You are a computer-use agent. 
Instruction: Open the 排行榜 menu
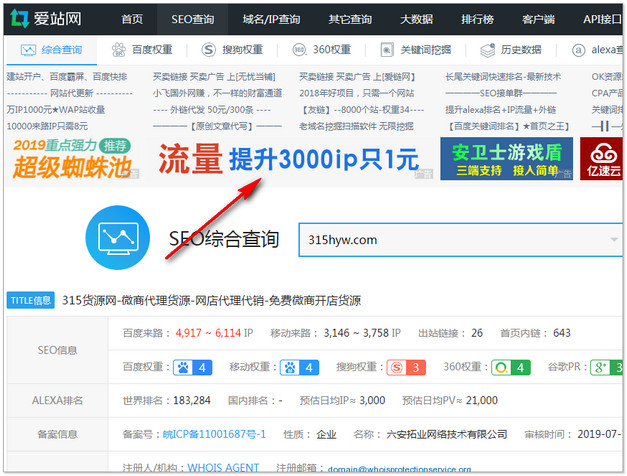tap(477, 19)
